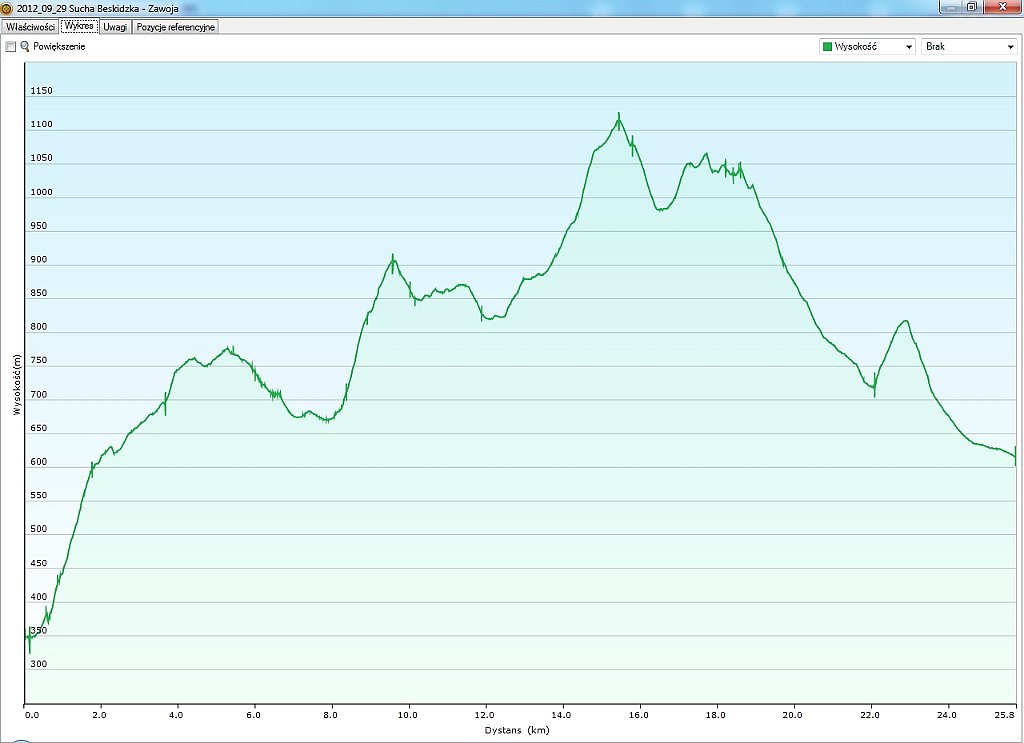Restore down the window size

click(x=971, y=7)
